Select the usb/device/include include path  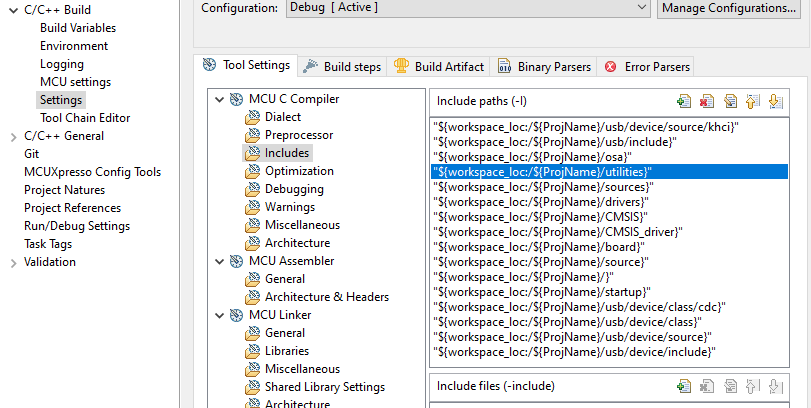[609, 352]
